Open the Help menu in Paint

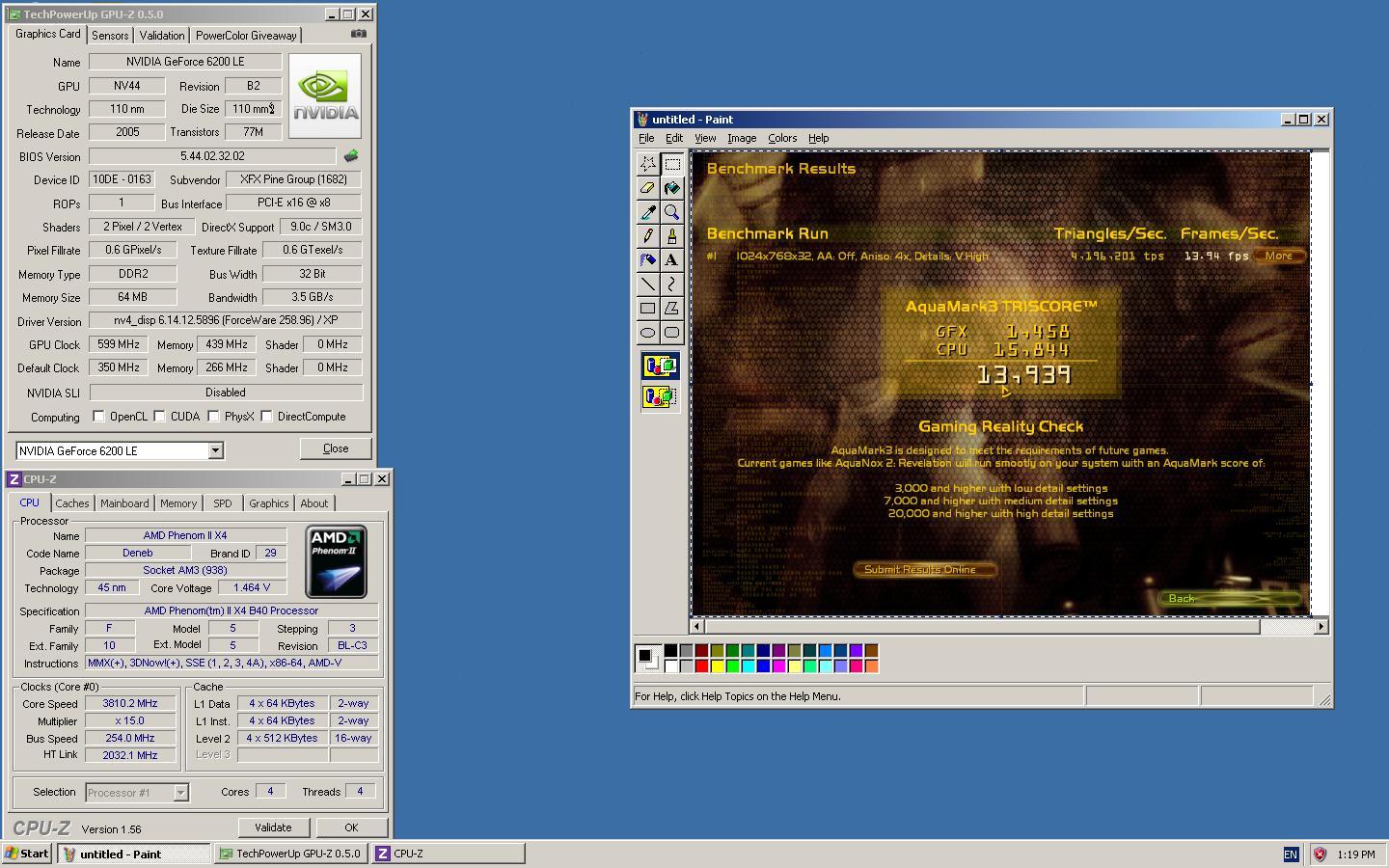[x=818, y=138]
